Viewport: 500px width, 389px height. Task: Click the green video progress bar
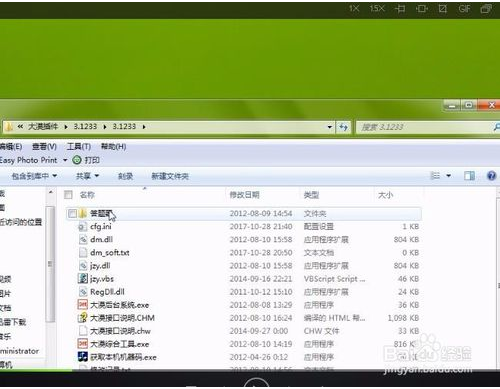pyautogui.click(x=36, y=370)
